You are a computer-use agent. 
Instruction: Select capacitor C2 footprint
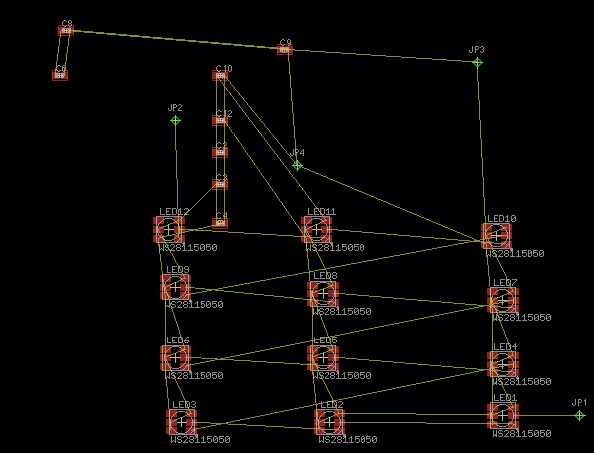(220, 153)
